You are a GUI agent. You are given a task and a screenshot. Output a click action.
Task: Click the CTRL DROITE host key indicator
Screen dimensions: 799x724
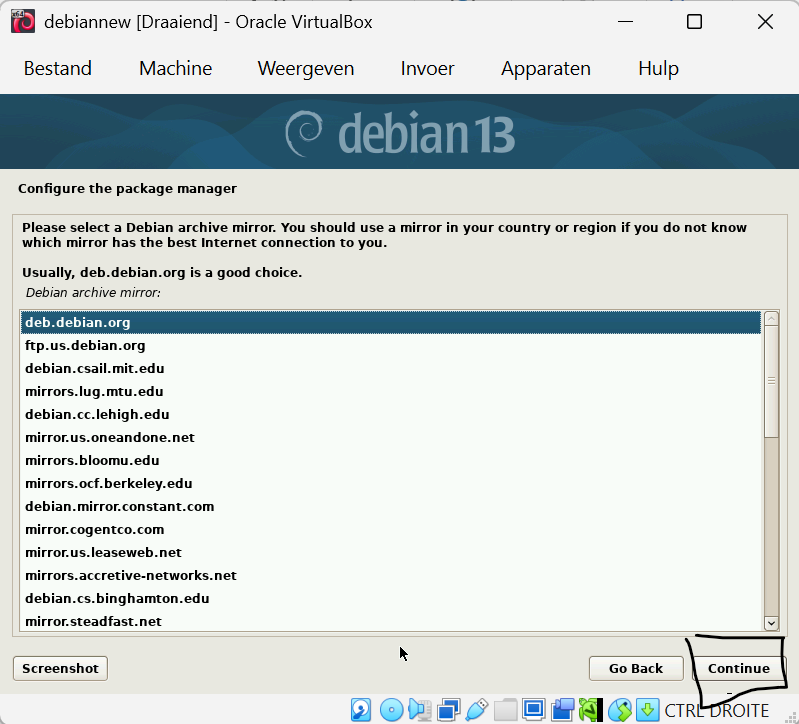(x=716, y=710)
